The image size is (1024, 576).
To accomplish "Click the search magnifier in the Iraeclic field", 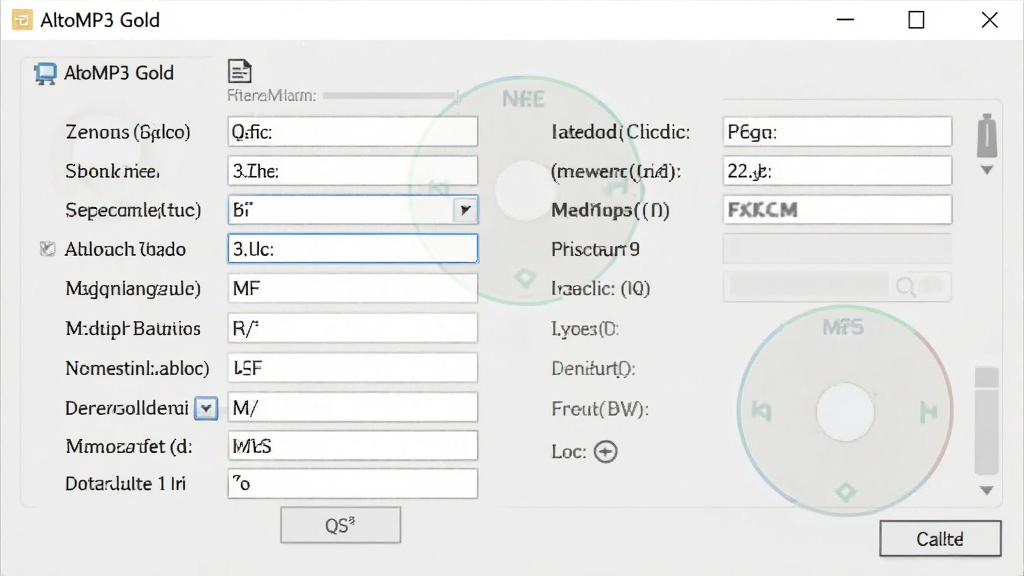I will point(905,286).
